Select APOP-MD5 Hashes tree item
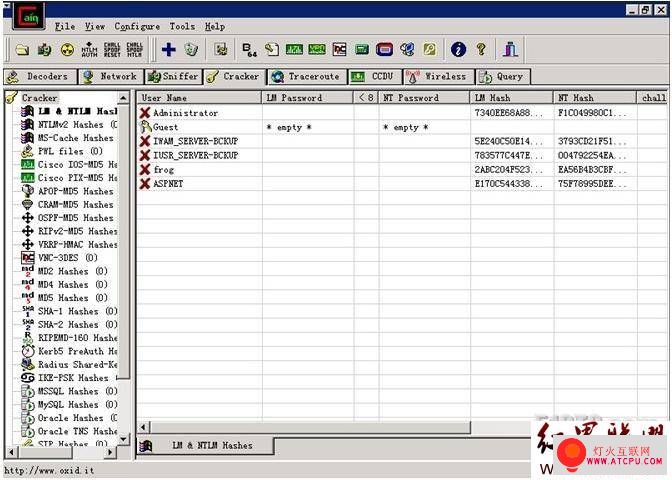The width and height of the screenshot is (672, 480). click(69, 191)
